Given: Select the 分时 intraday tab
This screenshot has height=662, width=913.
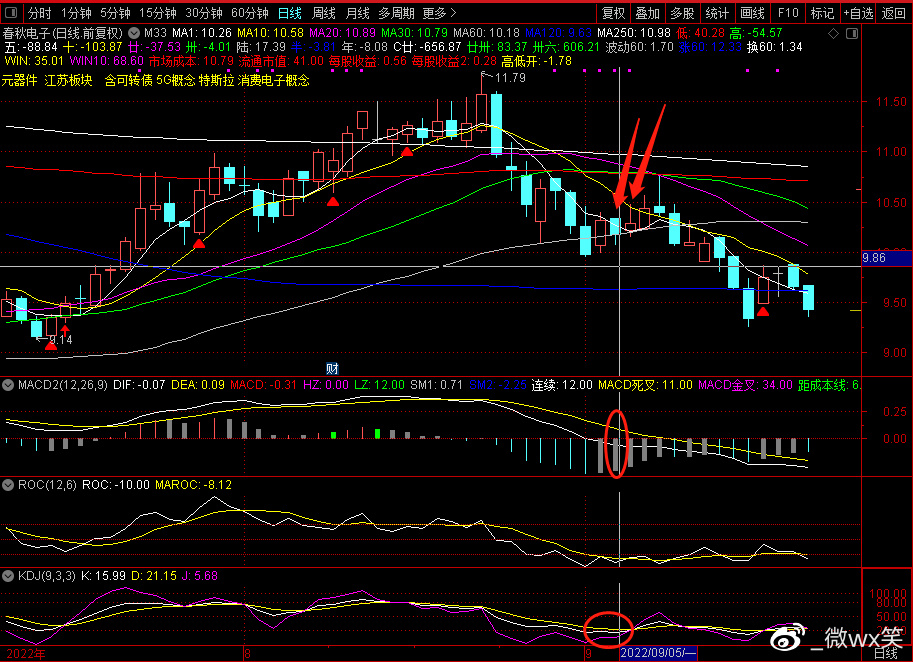Looking at the screenshot, I should [x=39, y=14].
